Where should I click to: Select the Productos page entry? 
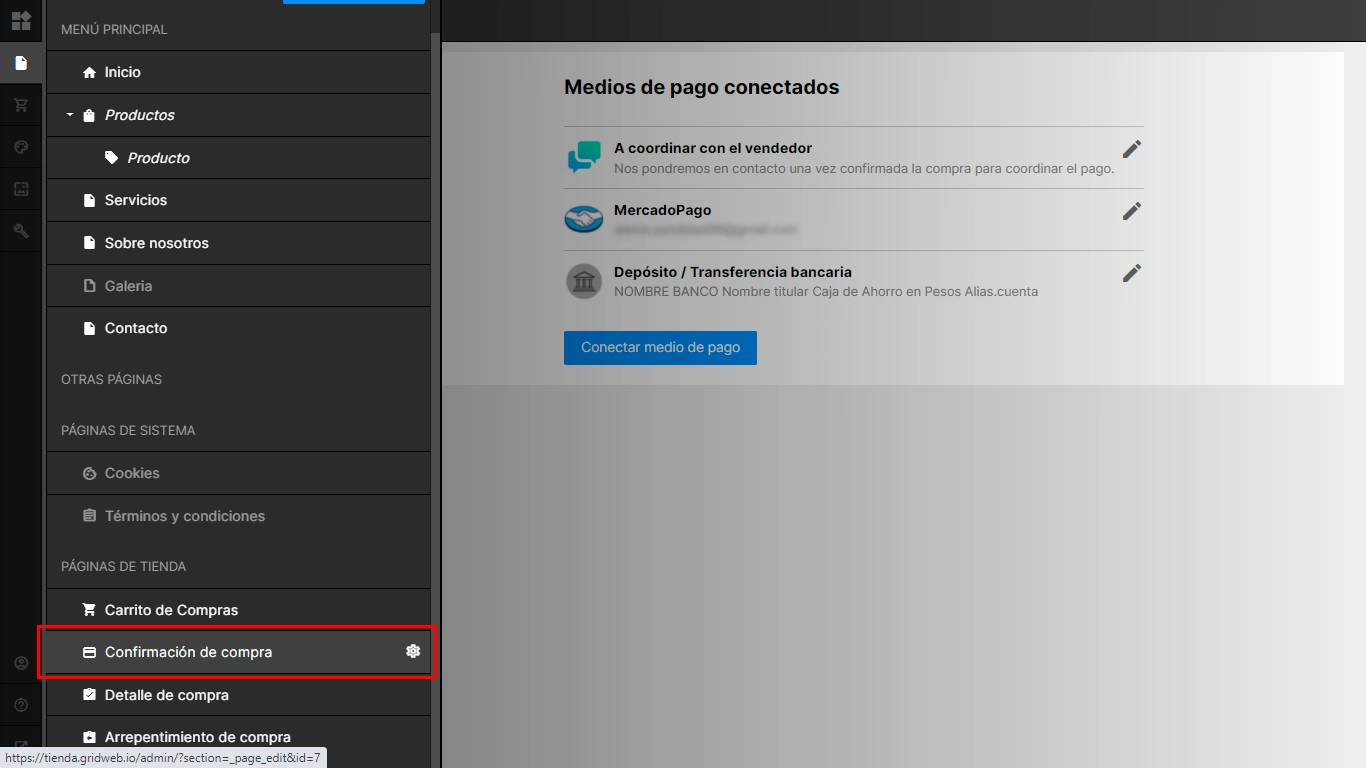click(x=238, y=115)
